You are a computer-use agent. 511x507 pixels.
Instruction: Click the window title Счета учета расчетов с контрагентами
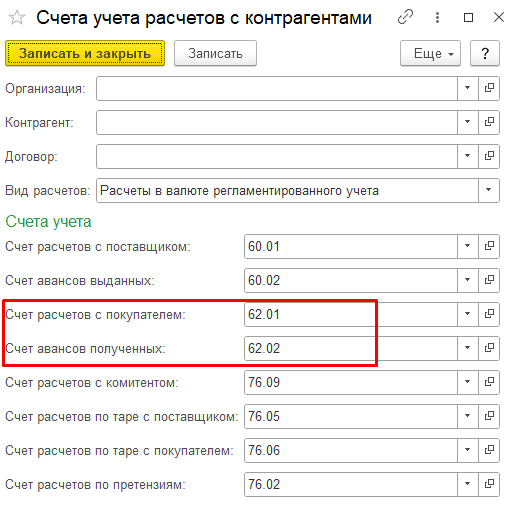coord(204,18)
